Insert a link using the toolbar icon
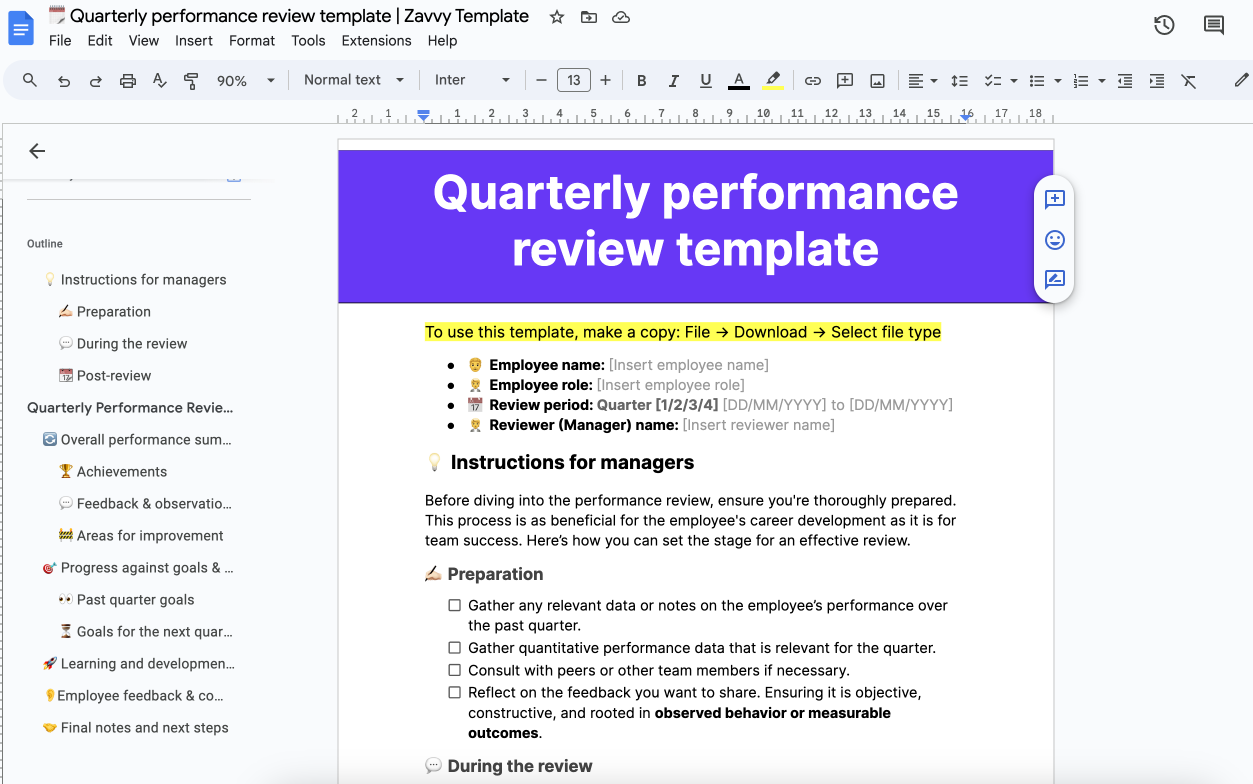The height and width of the screenshot is (784, 1253). click(x=812, y=79)
